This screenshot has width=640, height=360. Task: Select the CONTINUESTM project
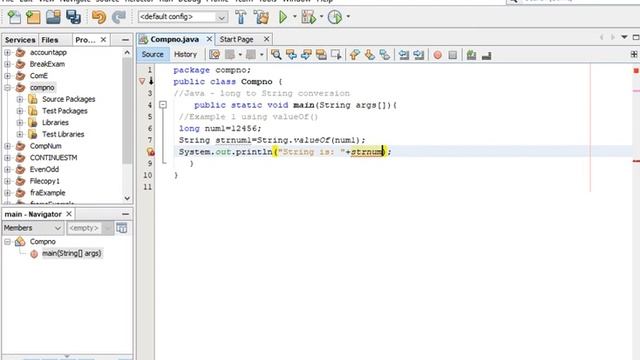click(53, 158)
